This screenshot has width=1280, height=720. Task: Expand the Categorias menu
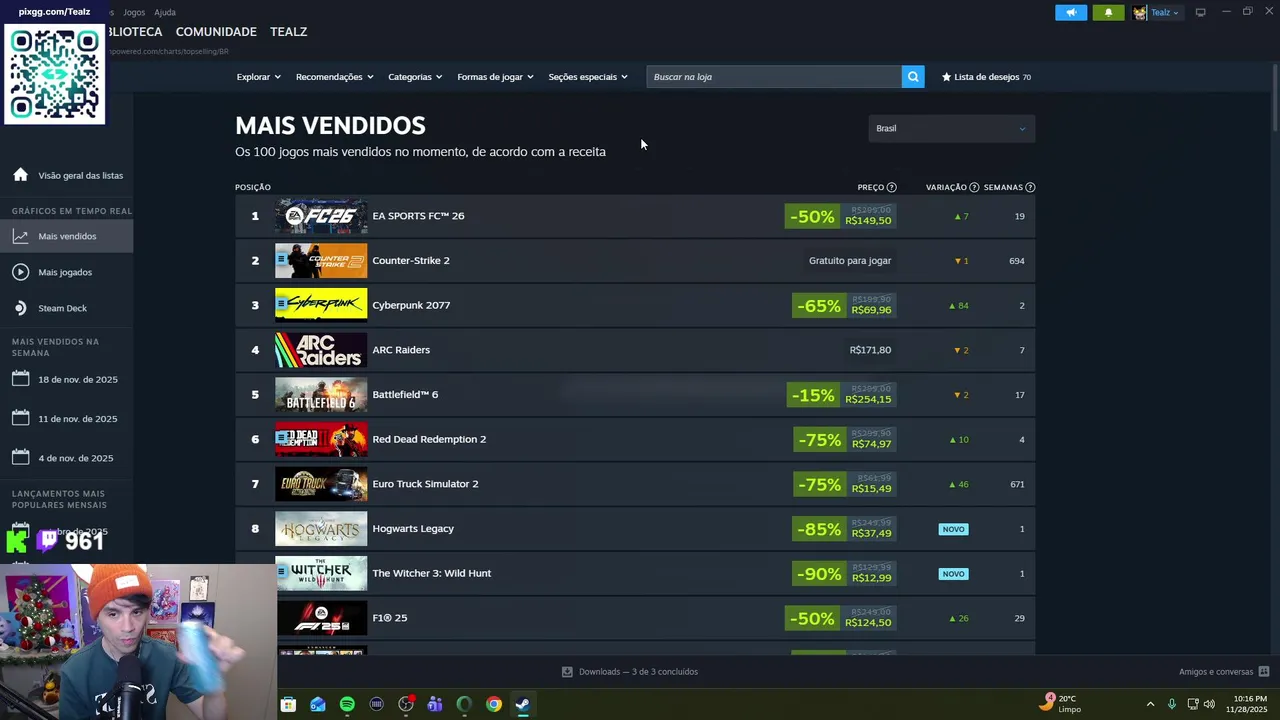click(415, 77)
